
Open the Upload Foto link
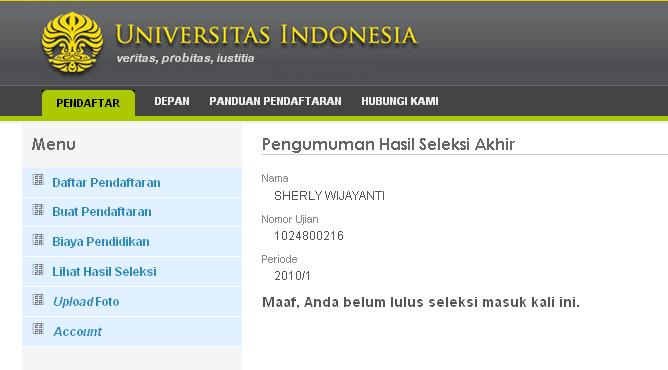point(86,301)
